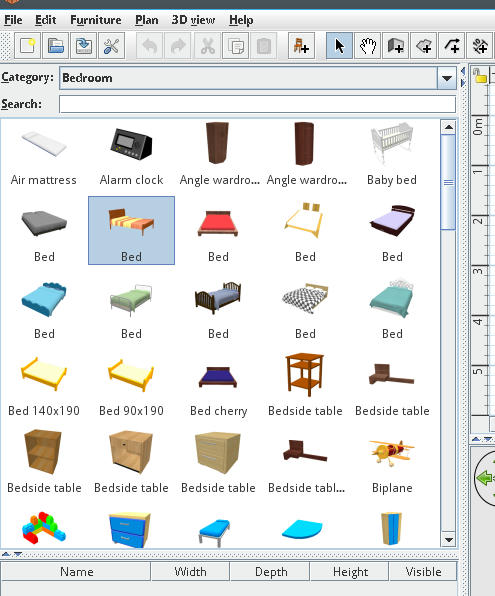Click the Add furniture to home icon
This screenshot has height=596, width=495.
[301, 46]
